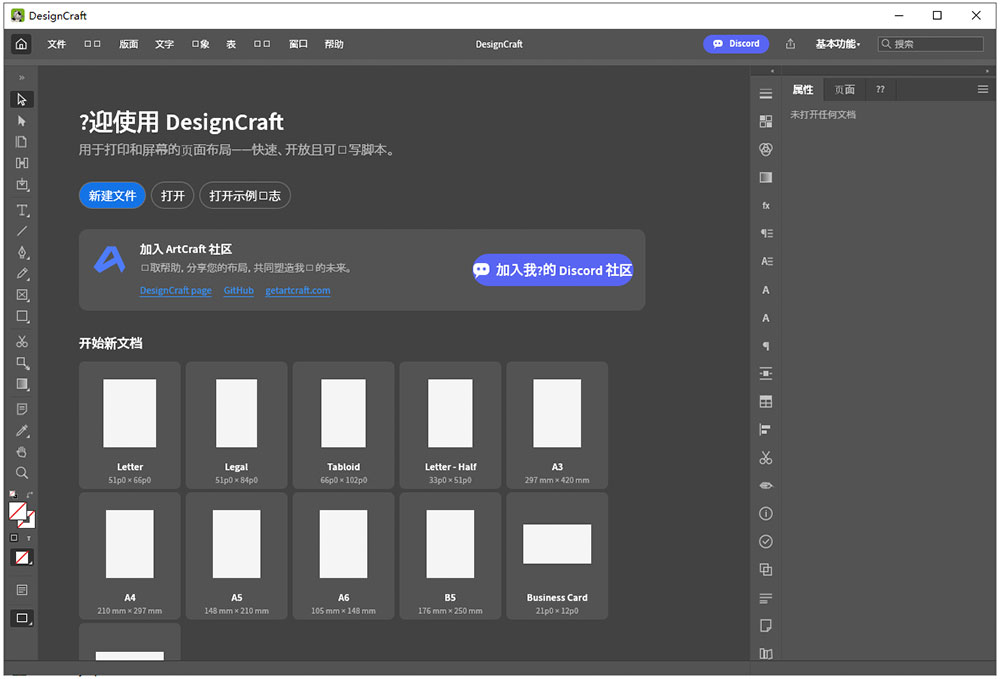The image size is (1000, 679).
Task: Select the Hand tool
Action: pos(22,452)
